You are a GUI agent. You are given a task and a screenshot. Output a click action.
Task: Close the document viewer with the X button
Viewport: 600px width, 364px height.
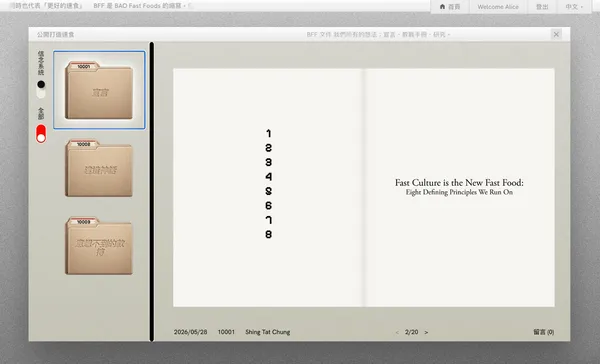click(x=556, y=34)
